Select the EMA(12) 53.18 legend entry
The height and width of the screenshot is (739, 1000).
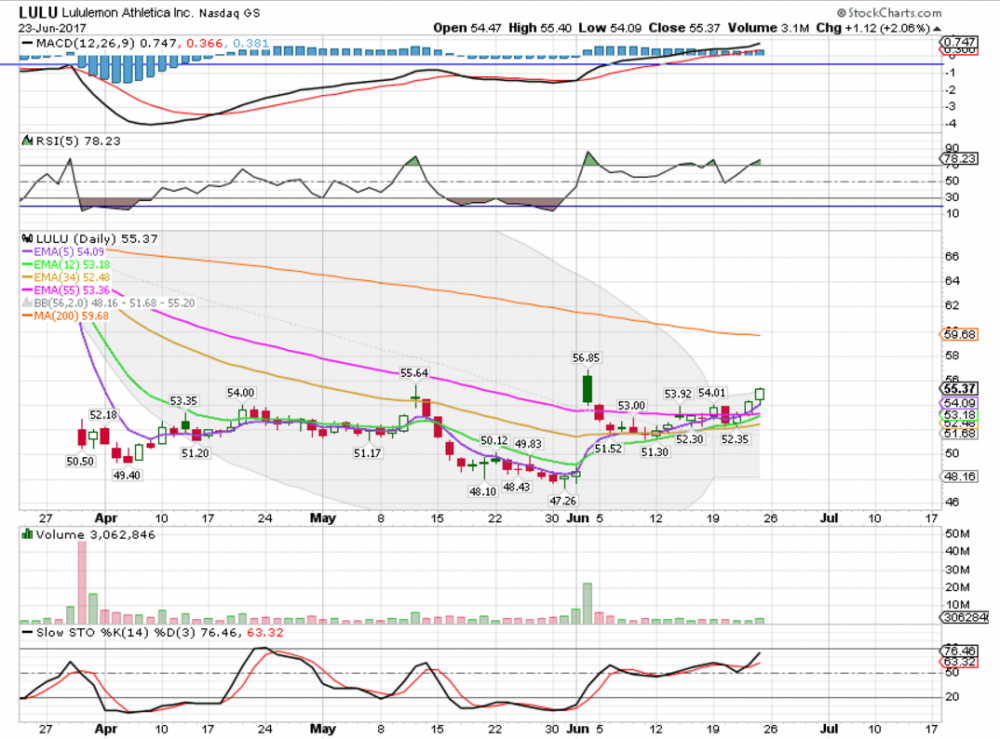tap(65, 266)
